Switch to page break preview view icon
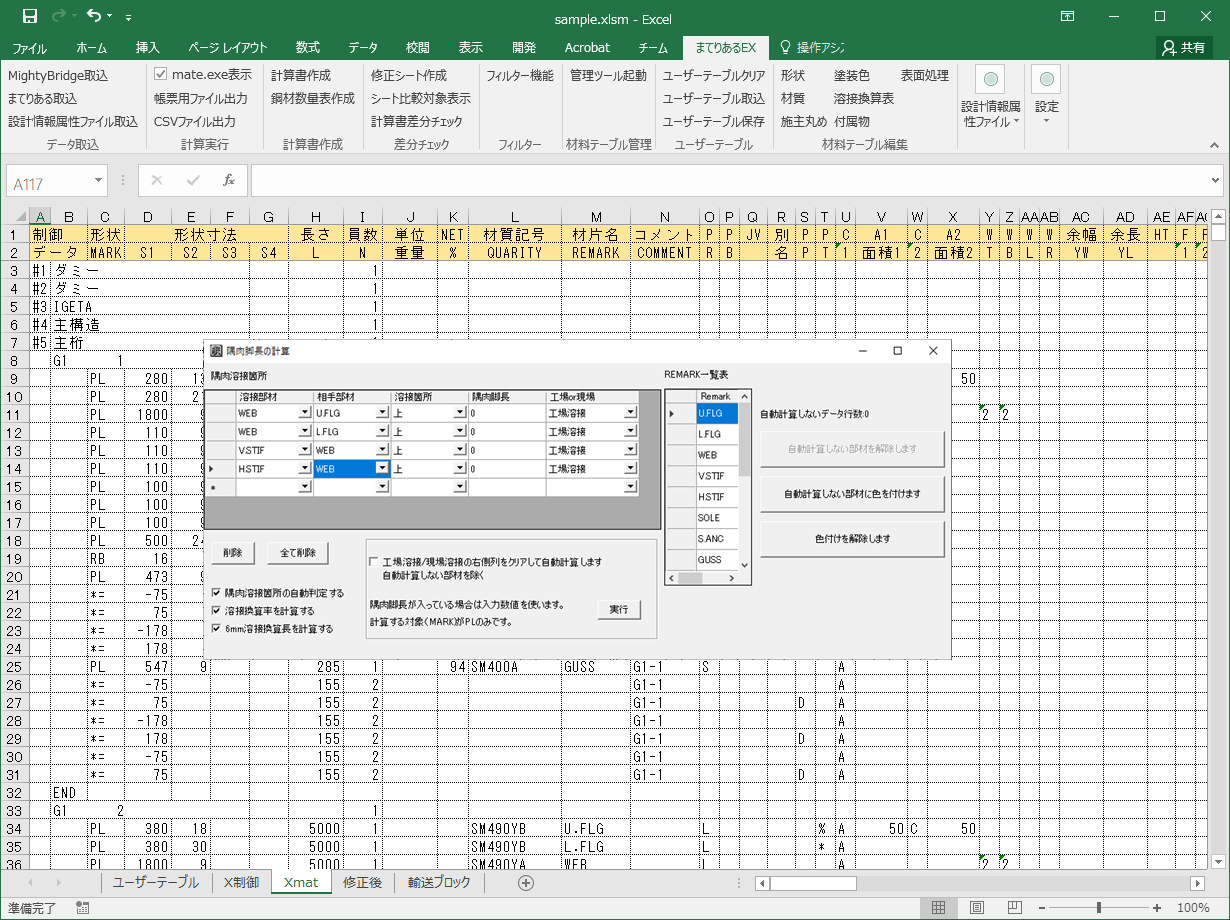Viewport: 1230px width, 920px height. point(1017,908)
